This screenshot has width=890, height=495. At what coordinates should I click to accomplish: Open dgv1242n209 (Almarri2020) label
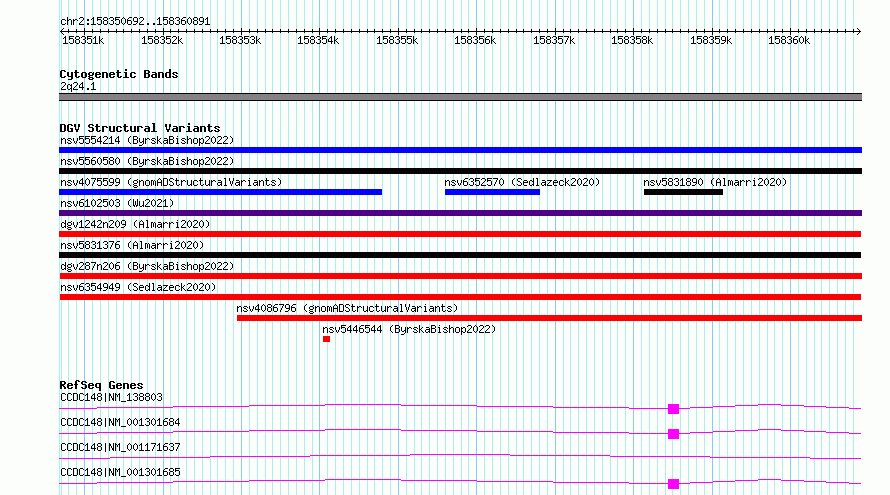(x=135, y=224)
